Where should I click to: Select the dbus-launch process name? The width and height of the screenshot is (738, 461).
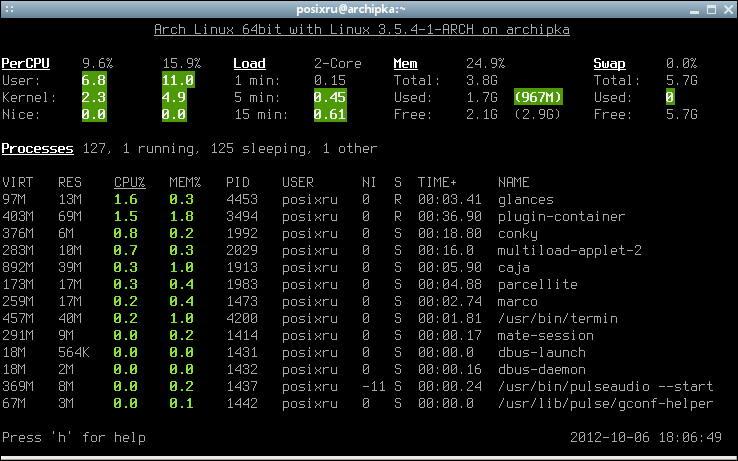[542, 352]
